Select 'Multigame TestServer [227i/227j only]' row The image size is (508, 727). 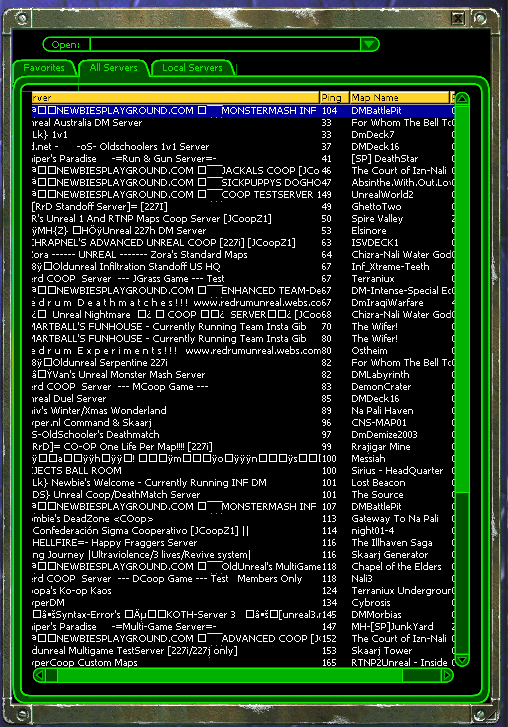243,651
